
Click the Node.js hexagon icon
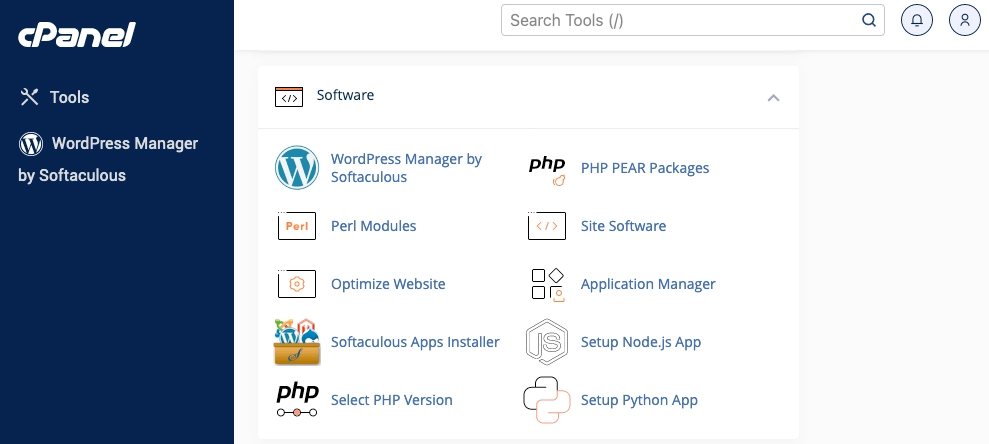pos(547,342)
